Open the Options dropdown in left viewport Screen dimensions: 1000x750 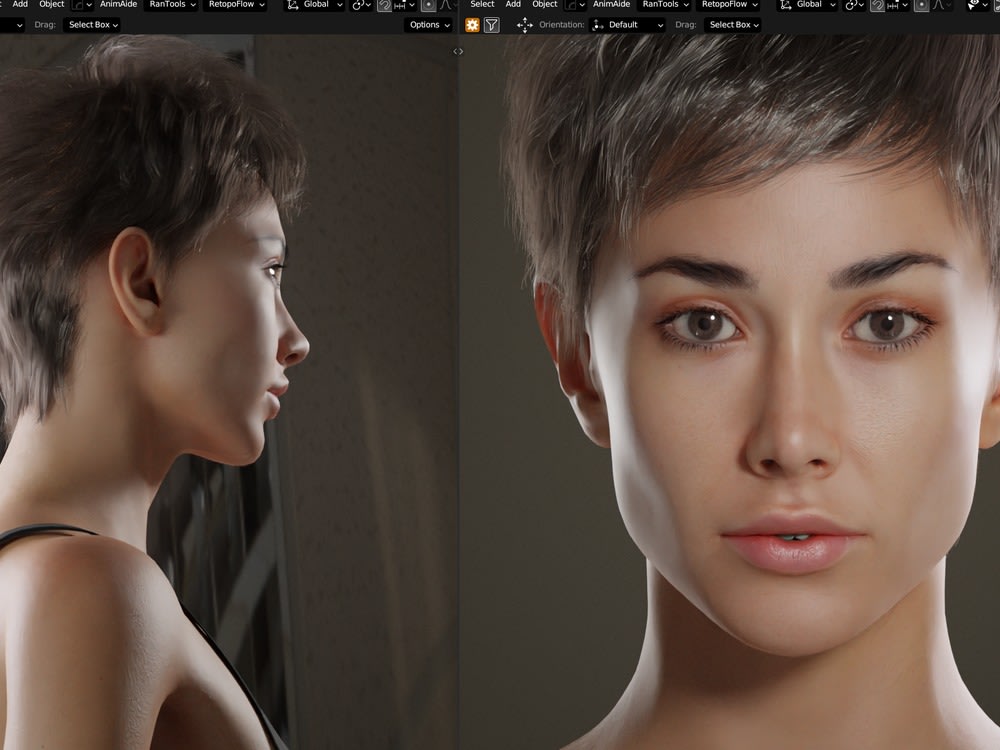428,25
